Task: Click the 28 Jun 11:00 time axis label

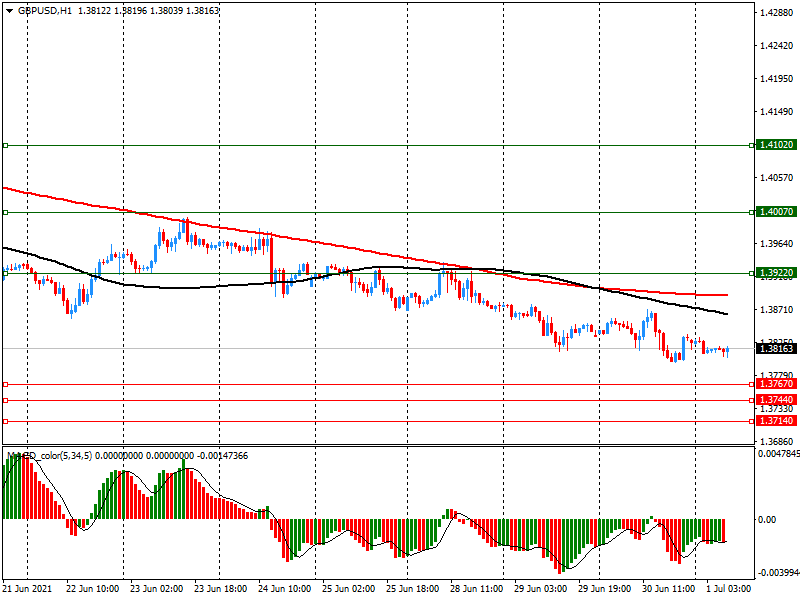Action: tap(477, 589)
